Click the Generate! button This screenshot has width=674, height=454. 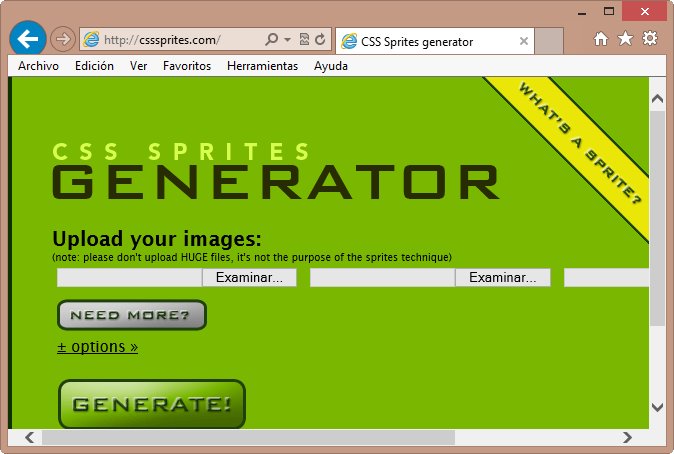pyautogui.click(x=152, y=404)
